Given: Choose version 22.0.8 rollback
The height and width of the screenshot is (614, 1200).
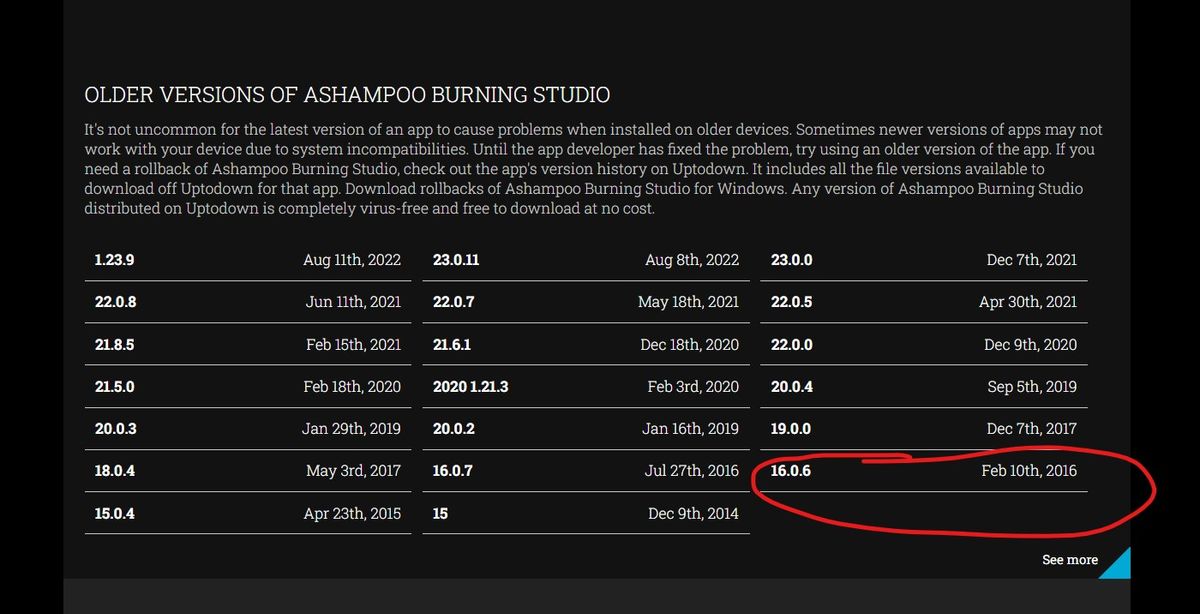Looking at the screenshot, I should (115, 302).
